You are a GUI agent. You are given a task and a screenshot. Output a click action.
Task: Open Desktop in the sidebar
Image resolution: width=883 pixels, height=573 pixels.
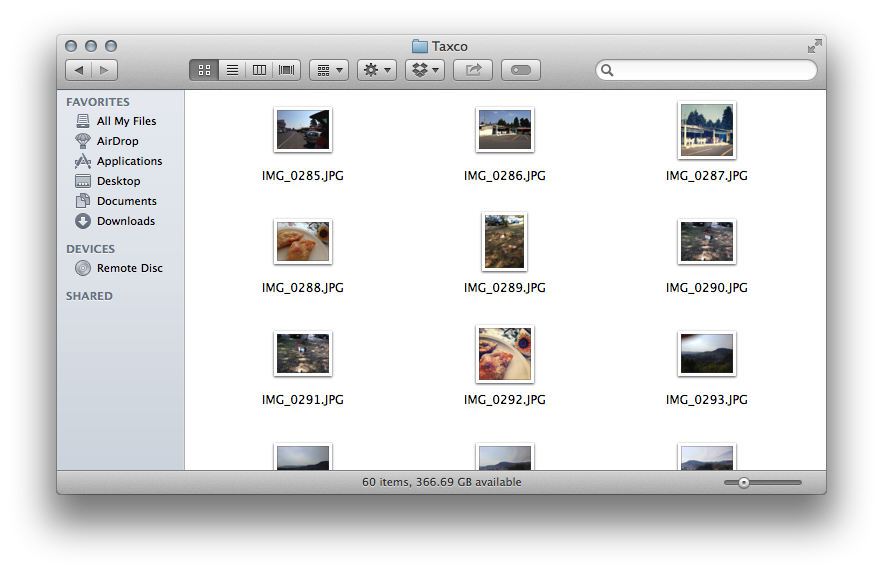pos(121,181)
